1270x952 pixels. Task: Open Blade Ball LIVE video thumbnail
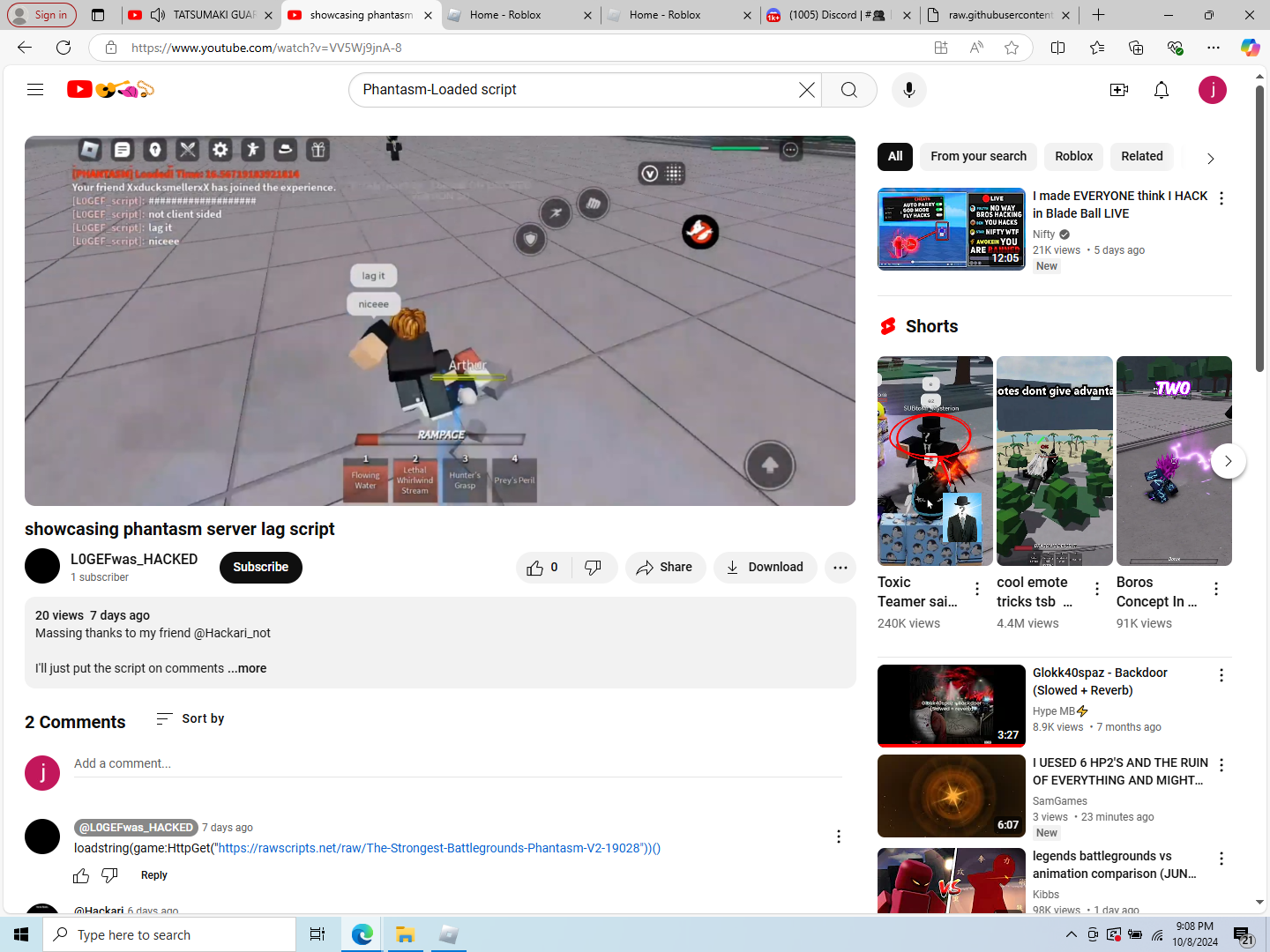(x=952, y=229)
